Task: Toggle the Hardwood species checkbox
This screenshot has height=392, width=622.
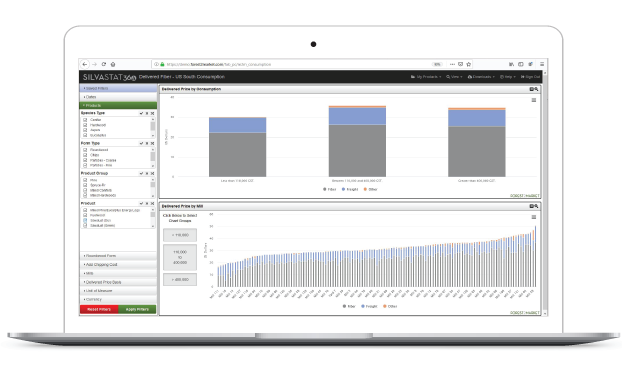Action: [85, 125]
